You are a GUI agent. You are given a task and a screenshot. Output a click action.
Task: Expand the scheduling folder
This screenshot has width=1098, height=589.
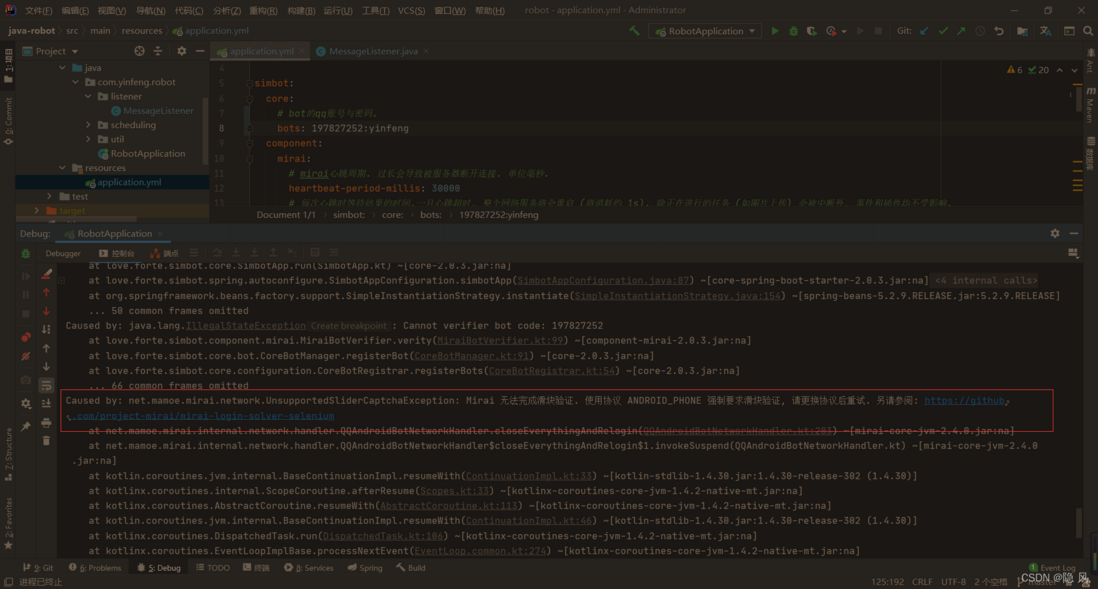pos(88,125)
